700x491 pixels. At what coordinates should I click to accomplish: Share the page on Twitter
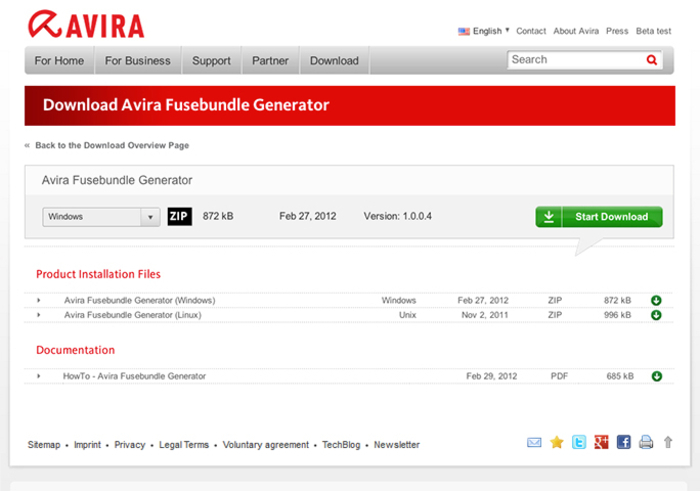[x=579, y=442]
